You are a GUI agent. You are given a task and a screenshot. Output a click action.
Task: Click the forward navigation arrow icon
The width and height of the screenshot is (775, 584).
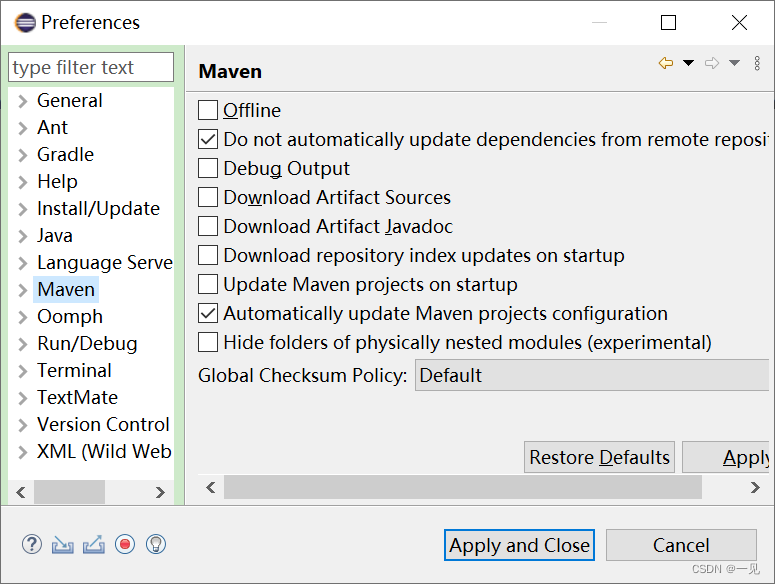click(712, 63)
